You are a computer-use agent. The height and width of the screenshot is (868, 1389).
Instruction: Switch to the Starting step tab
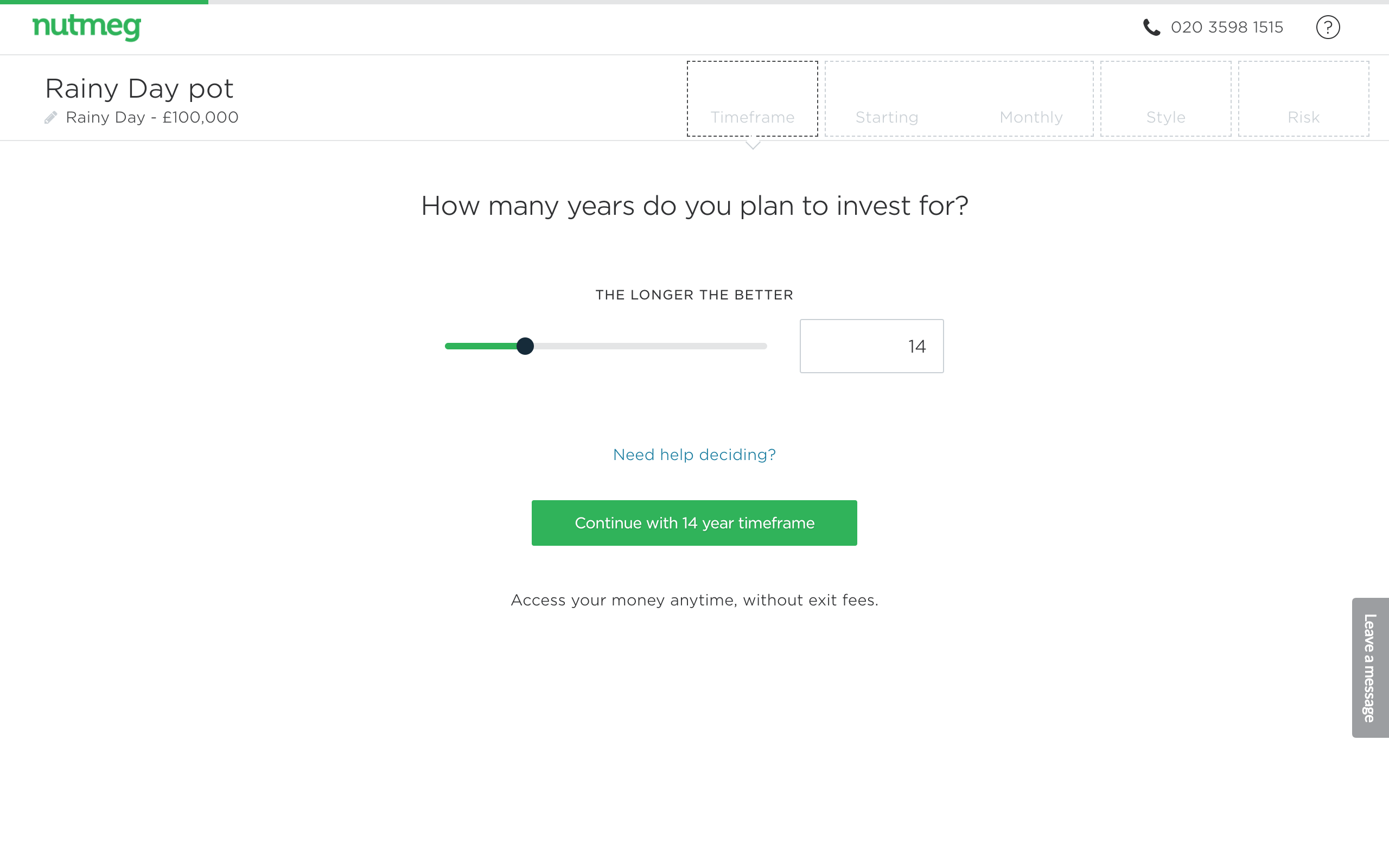click(887, 99)
